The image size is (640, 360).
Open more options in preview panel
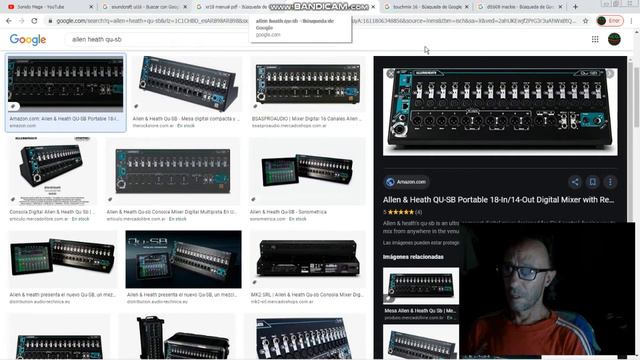point(610,182)
